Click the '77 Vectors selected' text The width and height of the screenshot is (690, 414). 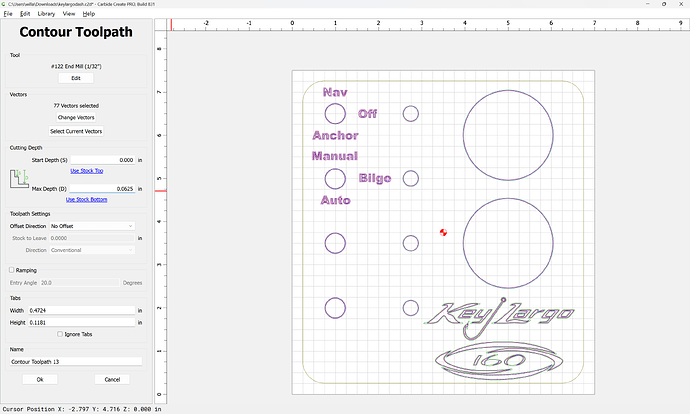tap(76, 106)
